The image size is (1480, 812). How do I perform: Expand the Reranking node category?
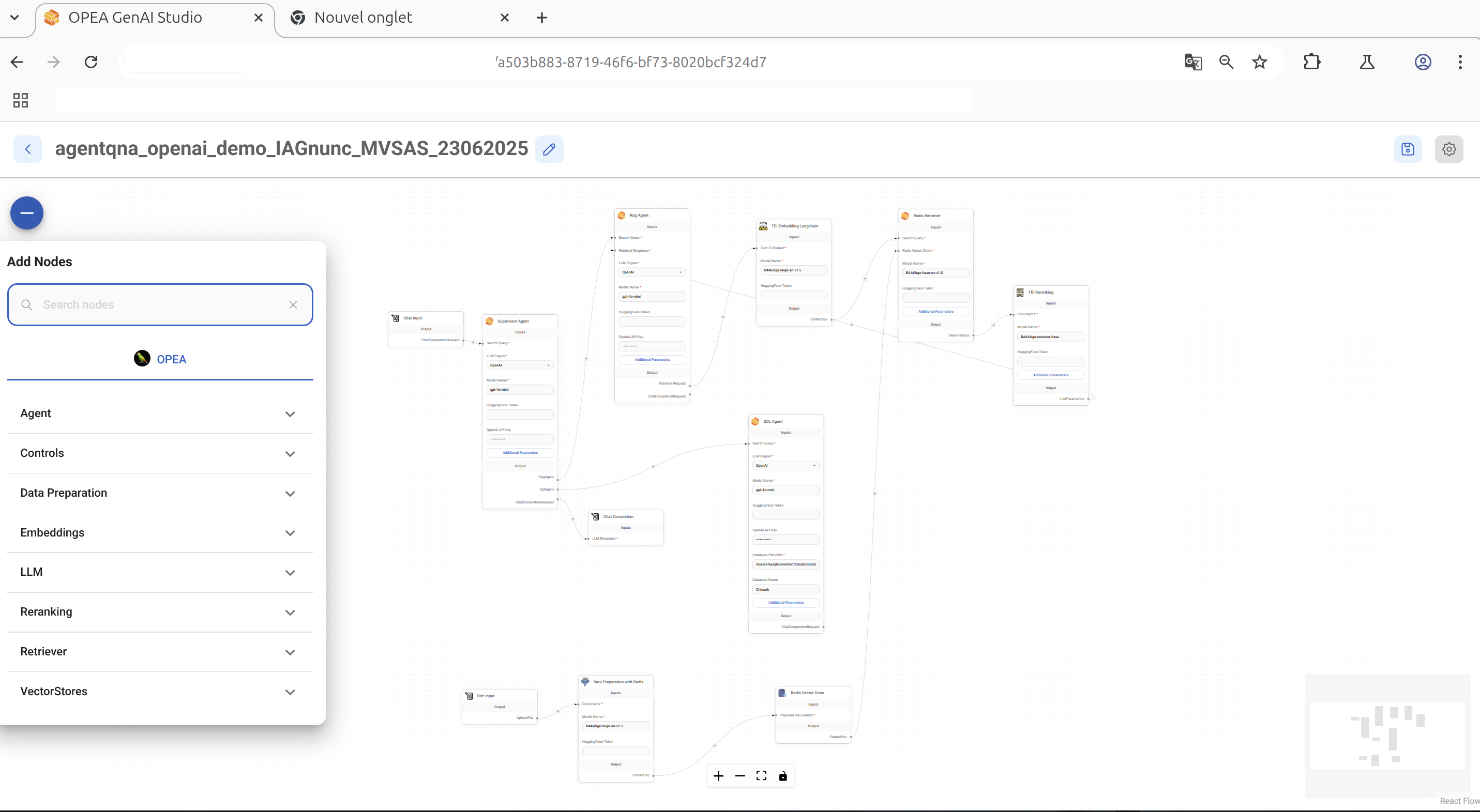click(x=160, y=611)
